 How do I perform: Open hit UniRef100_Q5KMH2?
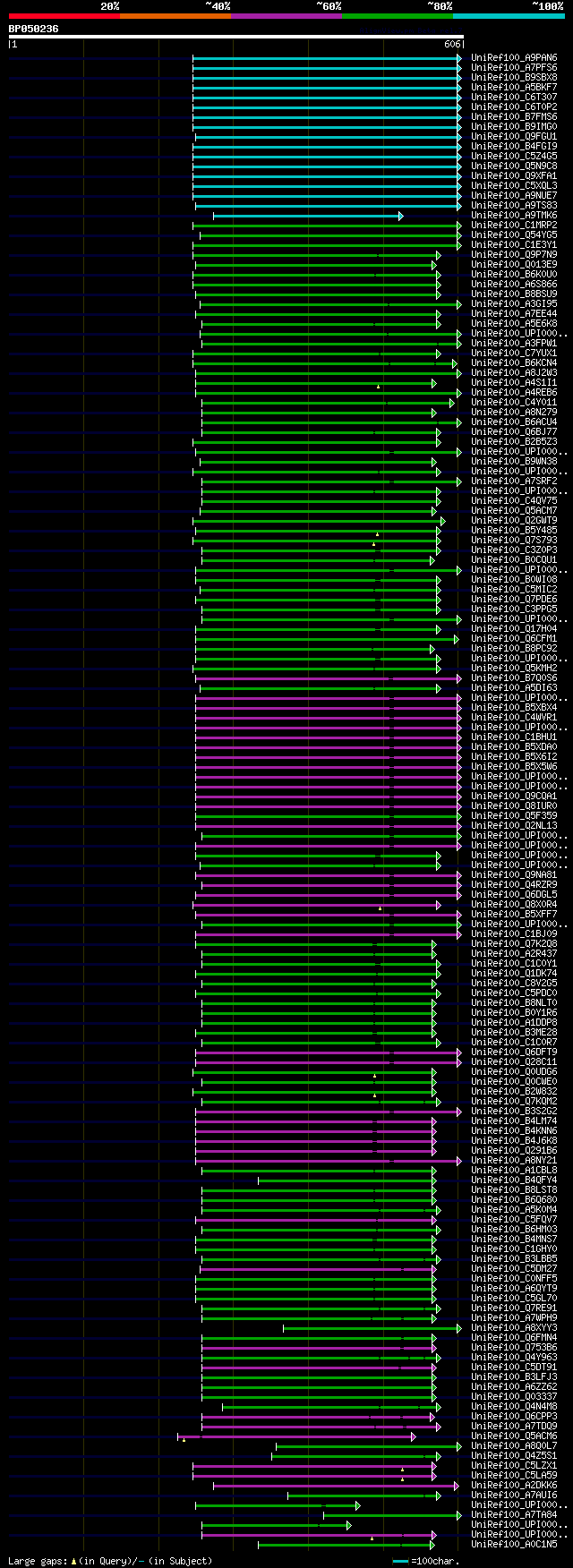point(514,668)
